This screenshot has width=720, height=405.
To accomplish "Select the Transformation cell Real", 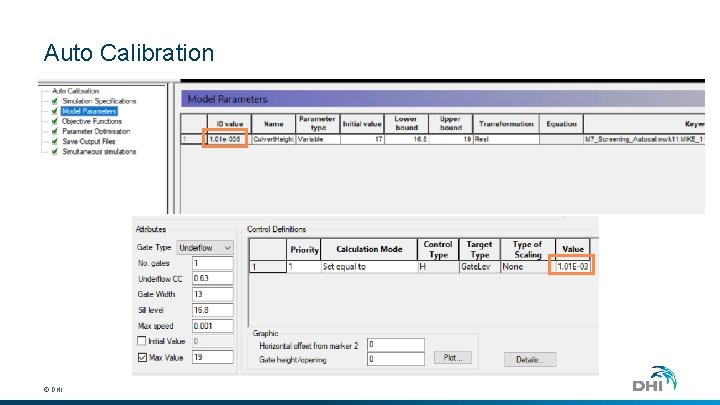I will pos(506,139).
